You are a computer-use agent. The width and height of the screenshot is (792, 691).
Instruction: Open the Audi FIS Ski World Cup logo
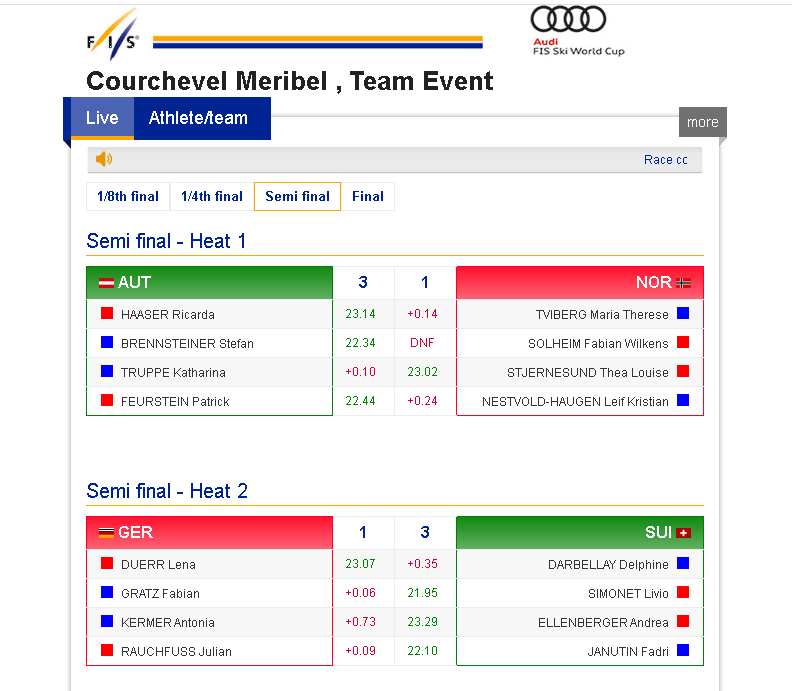[578, 31]
